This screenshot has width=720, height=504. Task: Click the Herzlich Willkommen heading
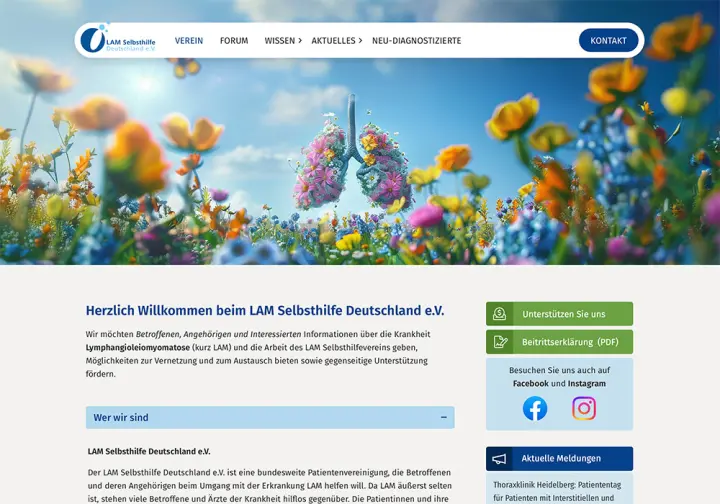click(265, 311)
